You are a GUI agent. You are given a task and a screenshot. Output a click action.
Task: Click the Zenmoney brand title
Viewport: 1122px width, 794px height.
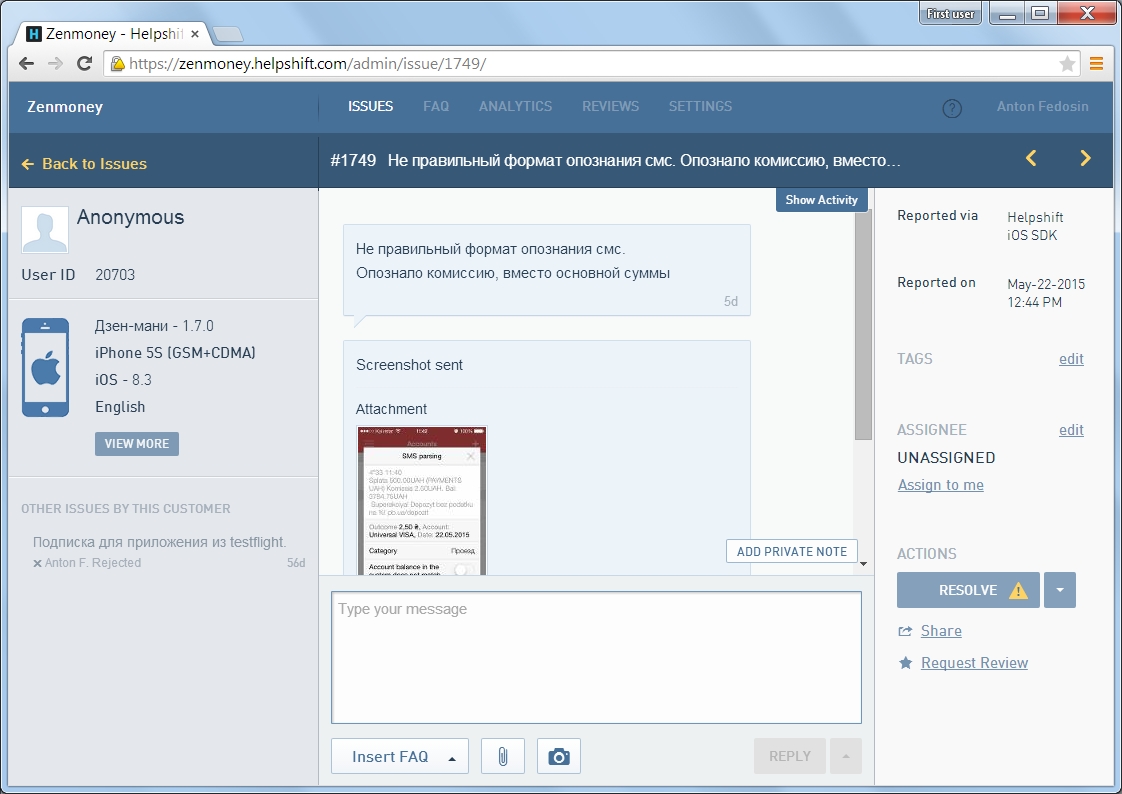point(65,107)
